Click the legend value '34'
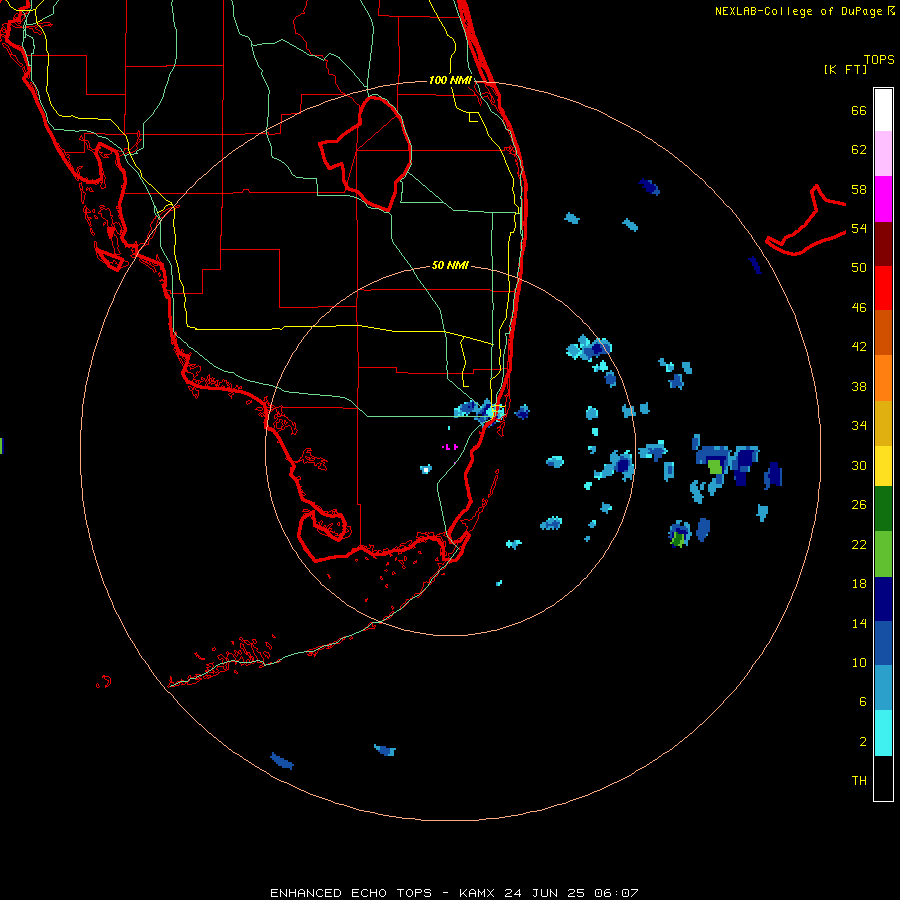This screenshot has height=900, width=900. click(859, 426)
